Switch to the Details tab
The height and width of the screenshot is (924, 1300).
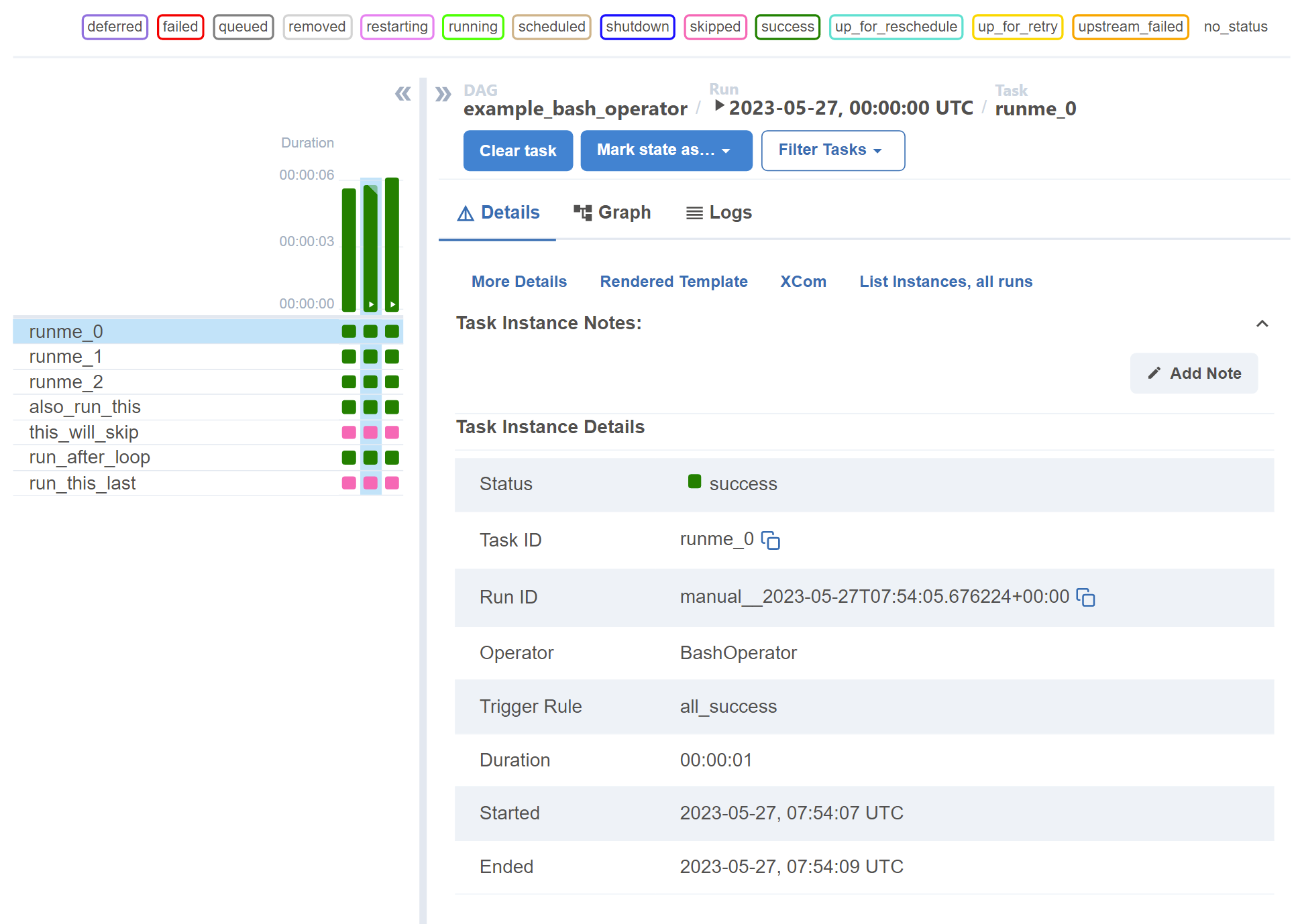coord(498,213)
